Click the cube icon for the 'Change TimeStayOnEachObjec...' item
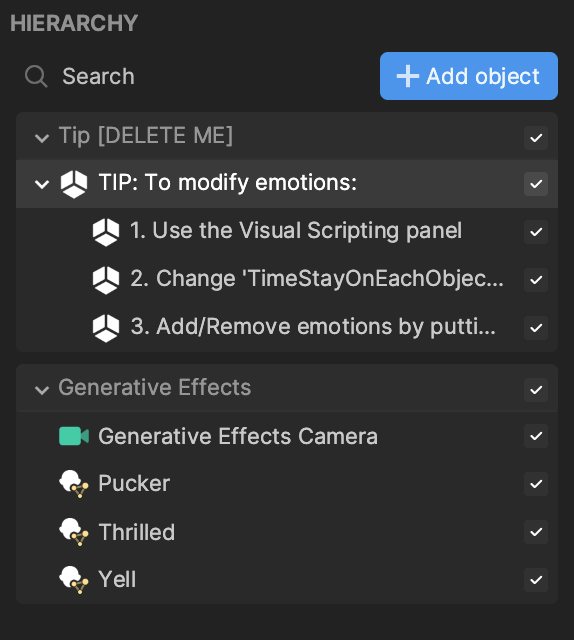The width and height of the screenshot is (574, 640). [106, 280]
